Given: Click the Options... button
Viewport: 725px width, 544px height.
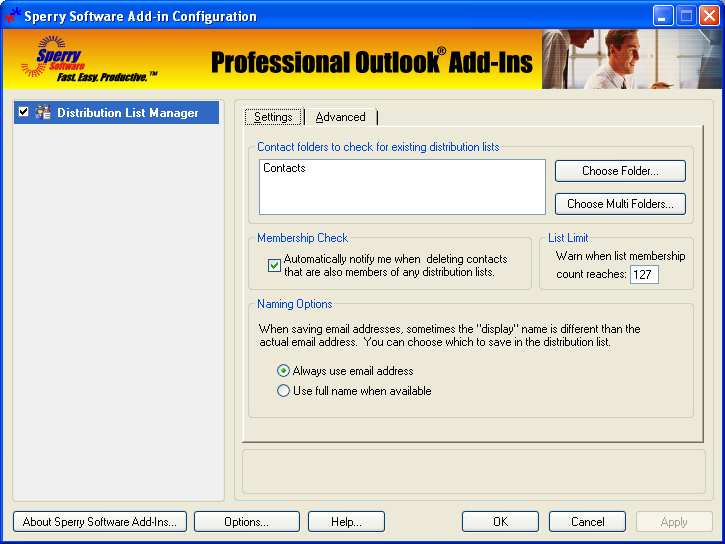Looking at the screenshot, I should click(247, 522).
